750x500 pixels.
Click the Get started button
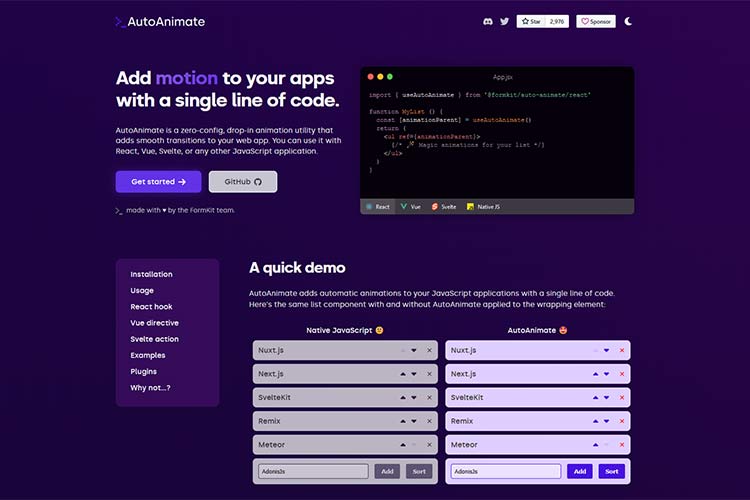(x=158, y=182)
